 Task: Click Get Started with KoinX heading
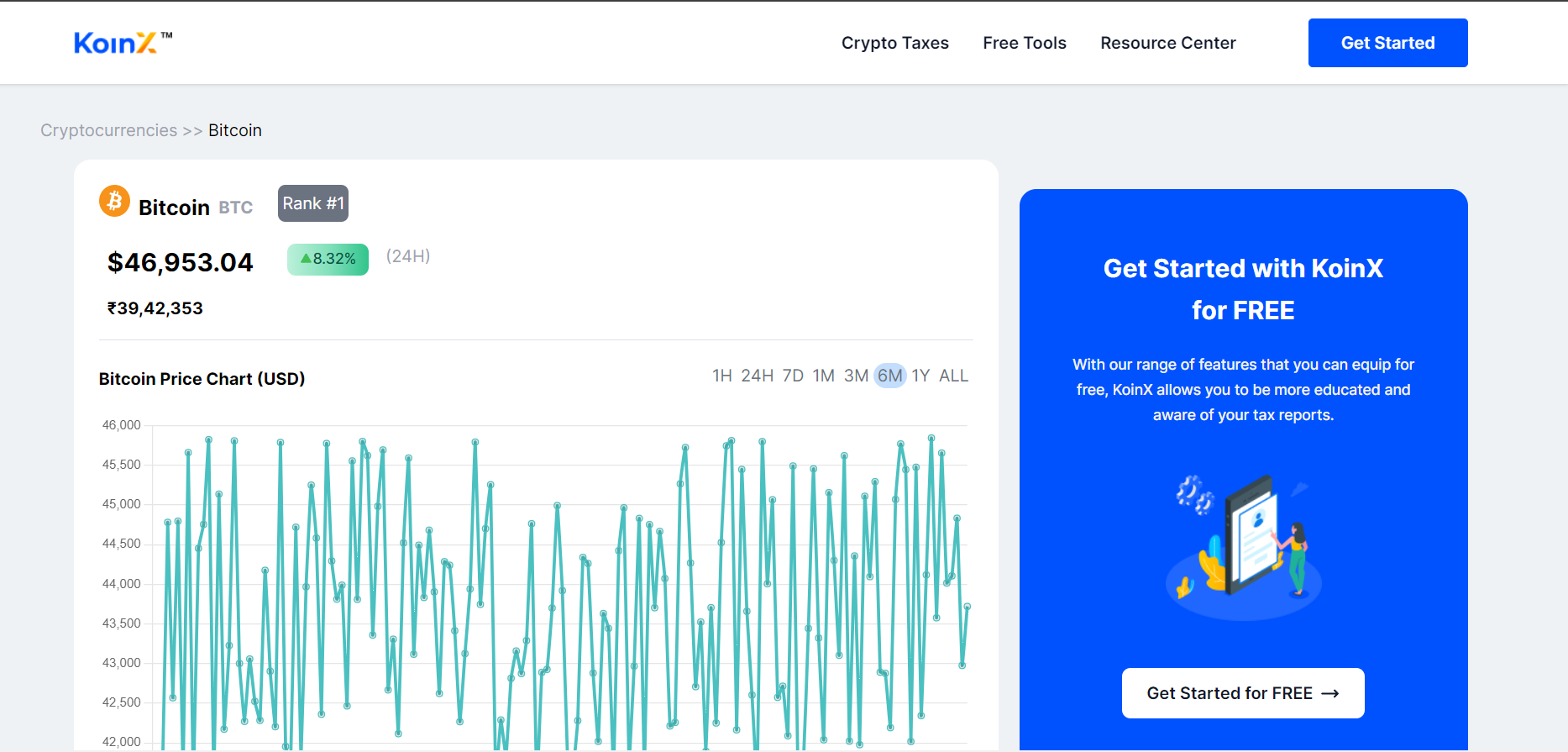coord(1243,289)
